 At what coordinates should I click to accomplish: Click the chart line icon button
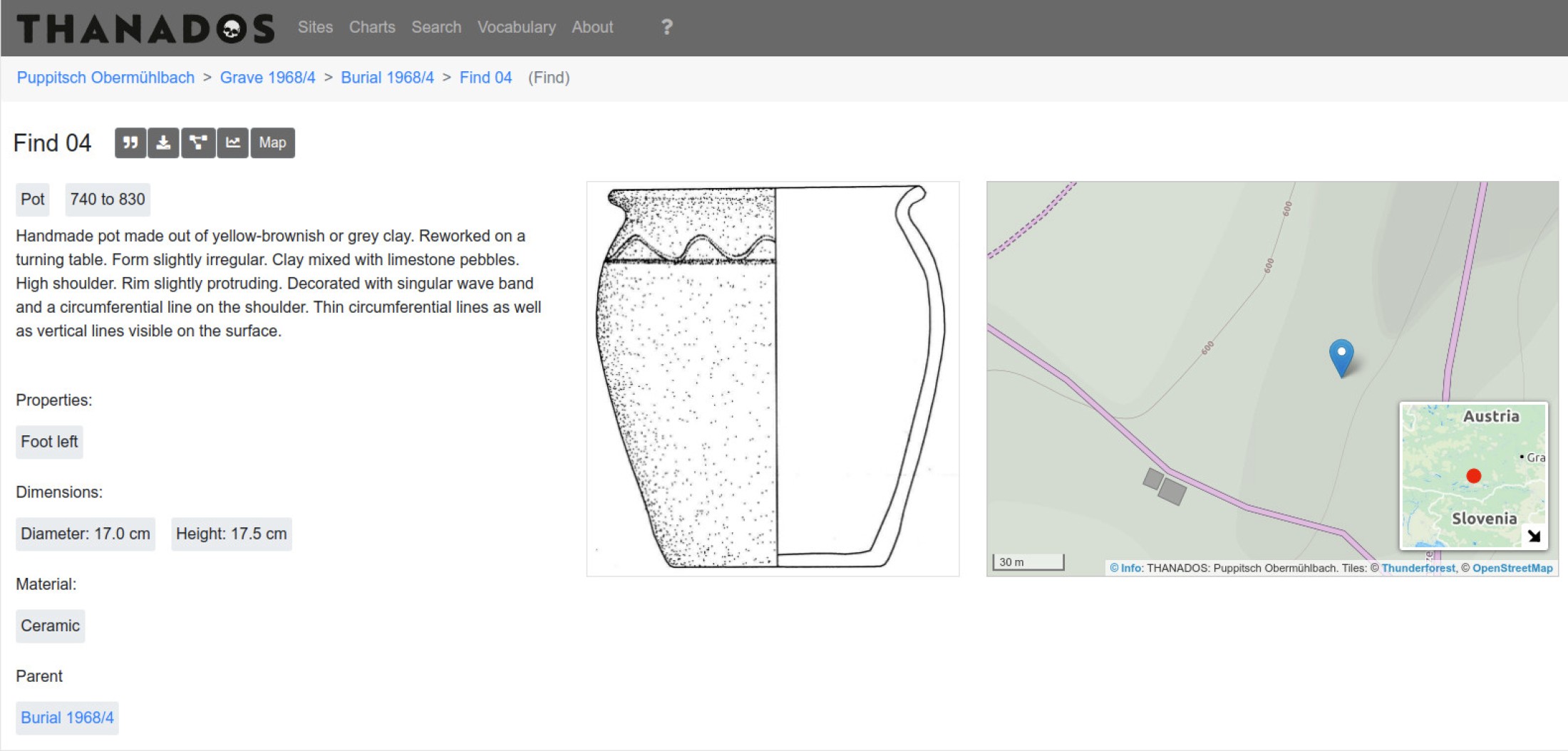click(x=232, y=143)
